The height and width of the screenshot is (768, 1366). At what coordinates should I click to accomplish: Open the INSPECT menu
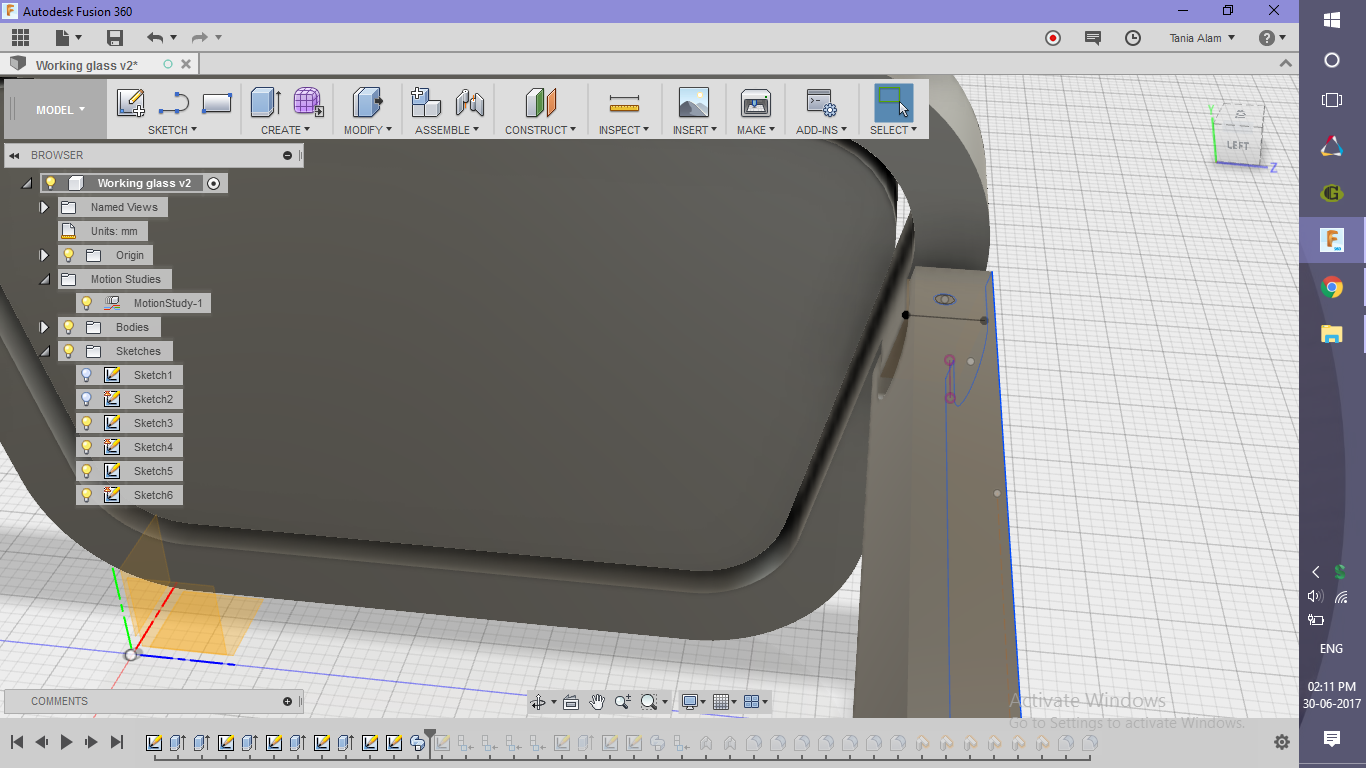coord(623,130)
